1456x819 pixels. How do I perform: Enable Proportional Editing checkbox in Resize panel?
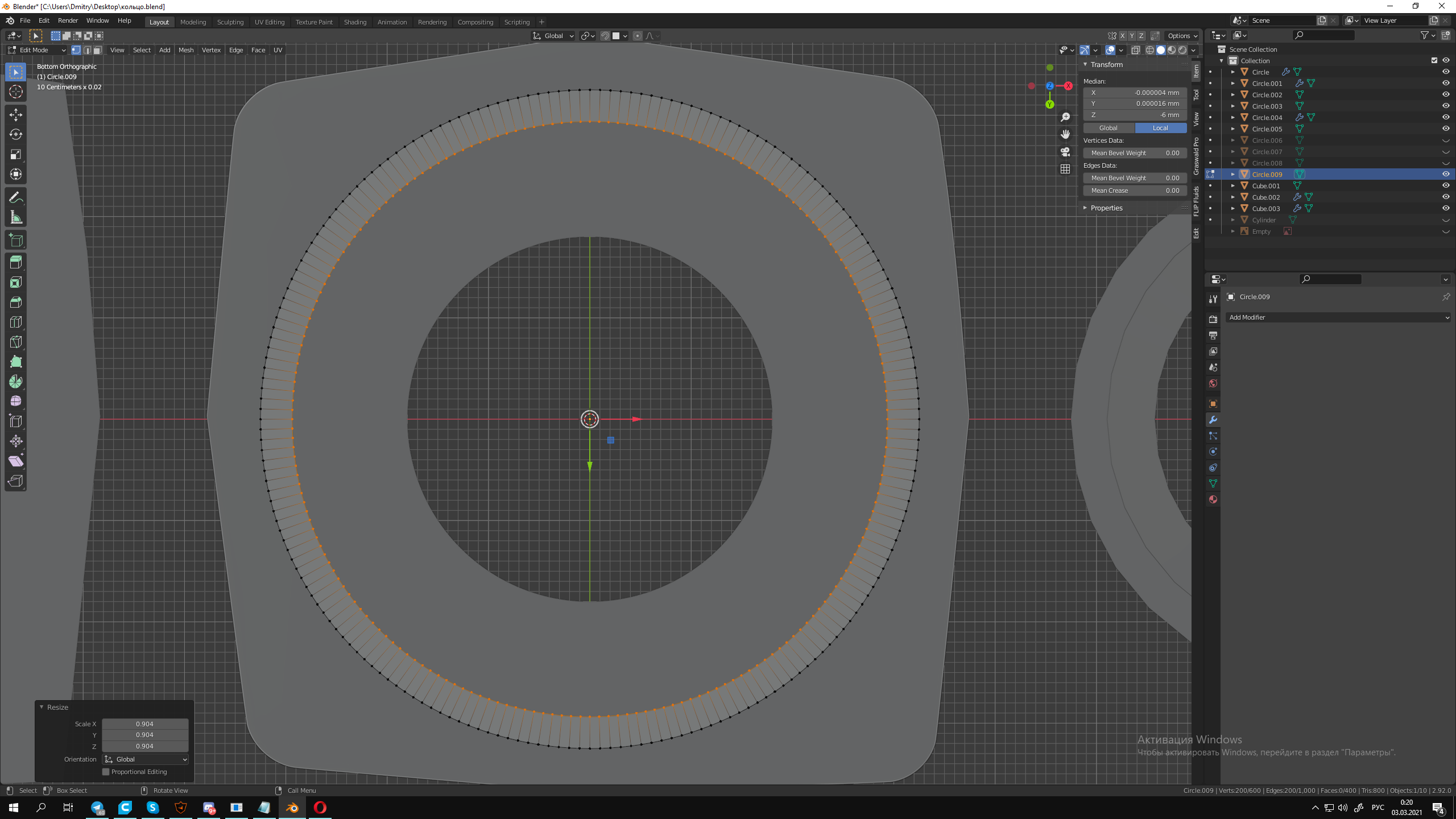pos(106,772)
